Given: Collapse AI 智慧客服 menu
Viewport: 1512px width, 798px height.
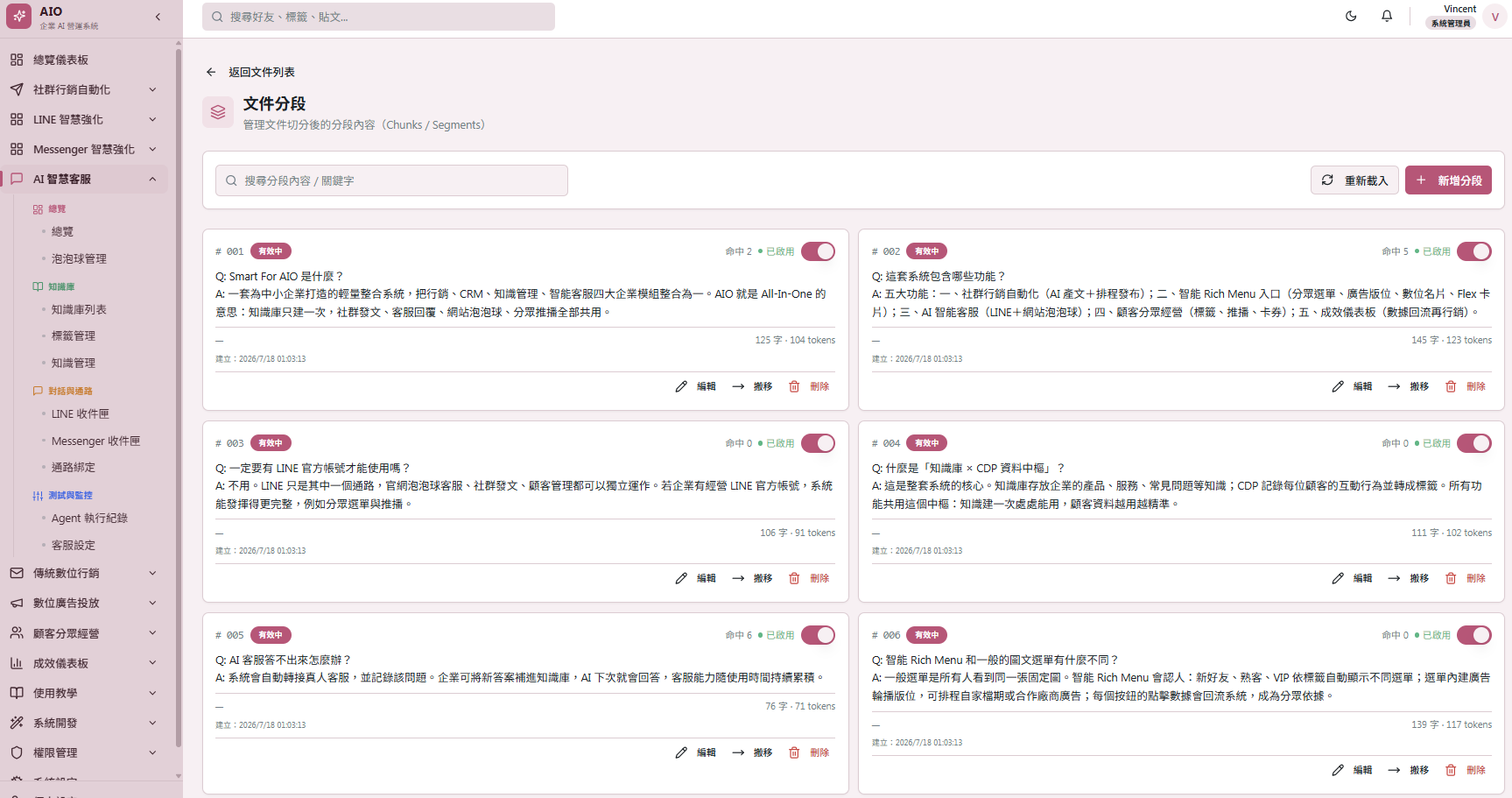Looking at the screenshot, I should [x=84, y=179].
